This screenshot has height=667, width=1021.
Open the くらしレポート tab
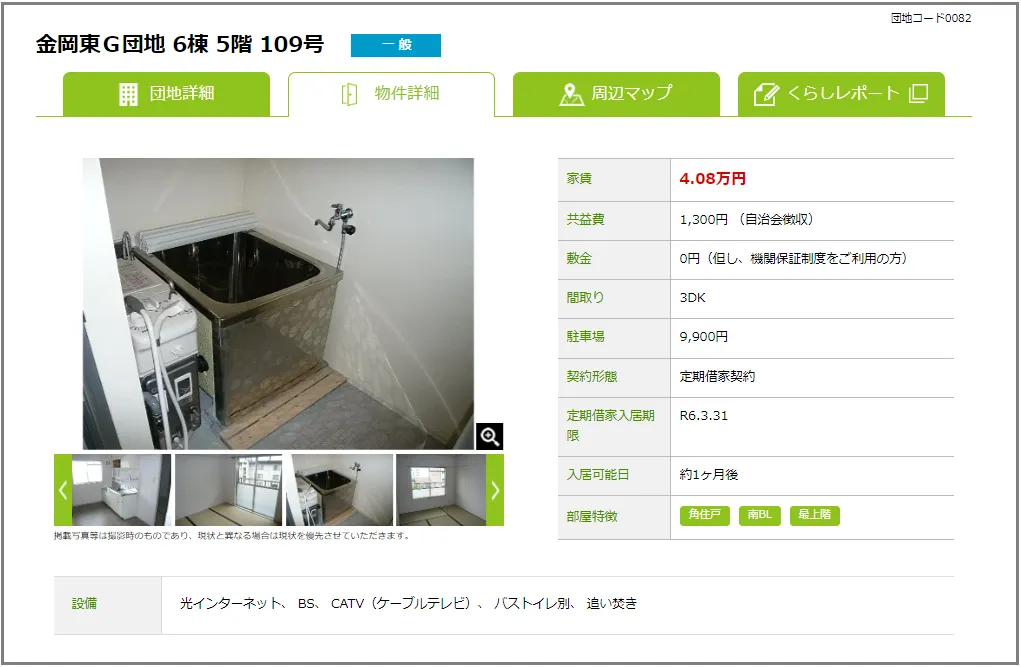tap(841, 94)
